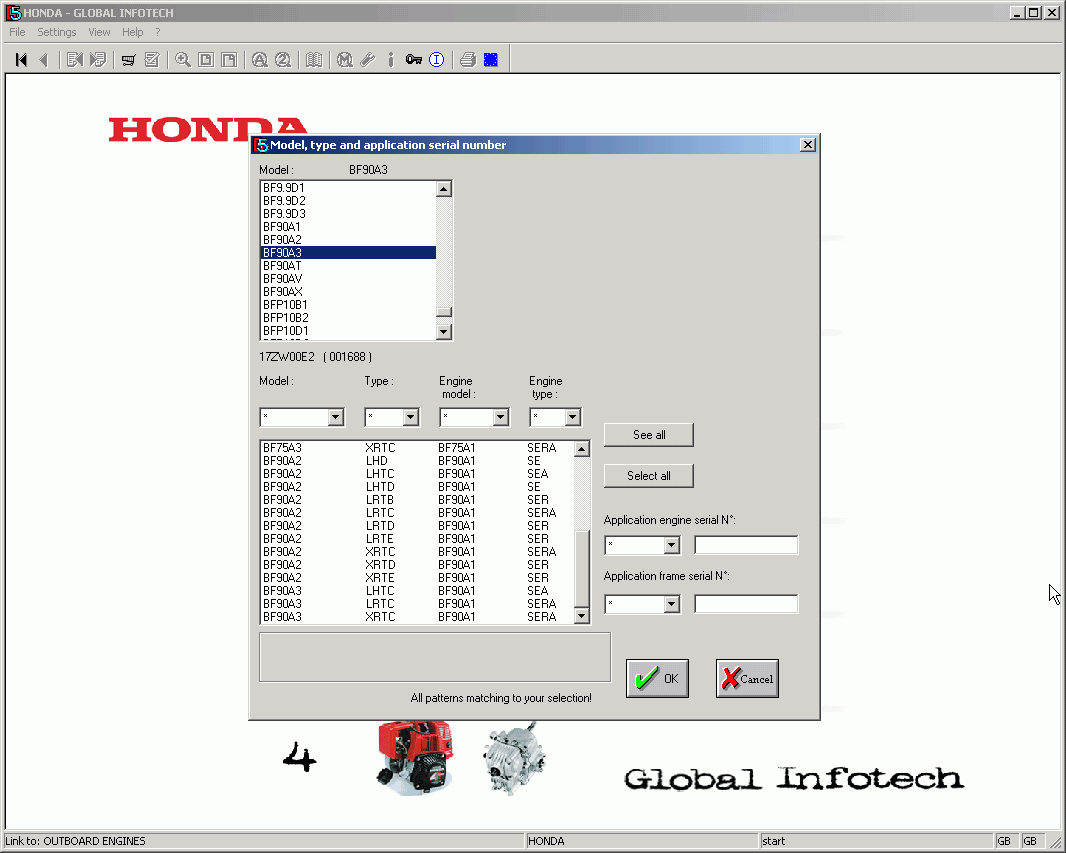Expand the Engine model filter dropdown

[500, 417]
